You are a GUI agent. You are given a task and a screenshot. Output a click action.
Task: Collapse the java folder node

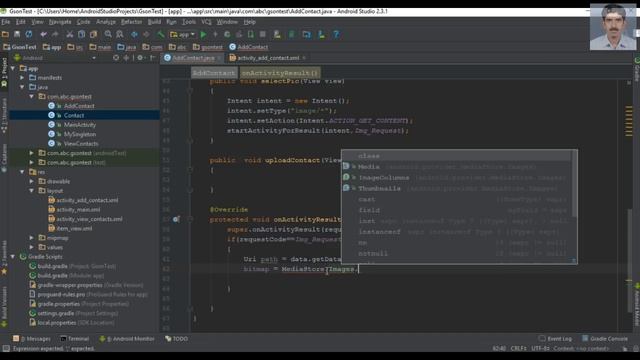[22, 87]
